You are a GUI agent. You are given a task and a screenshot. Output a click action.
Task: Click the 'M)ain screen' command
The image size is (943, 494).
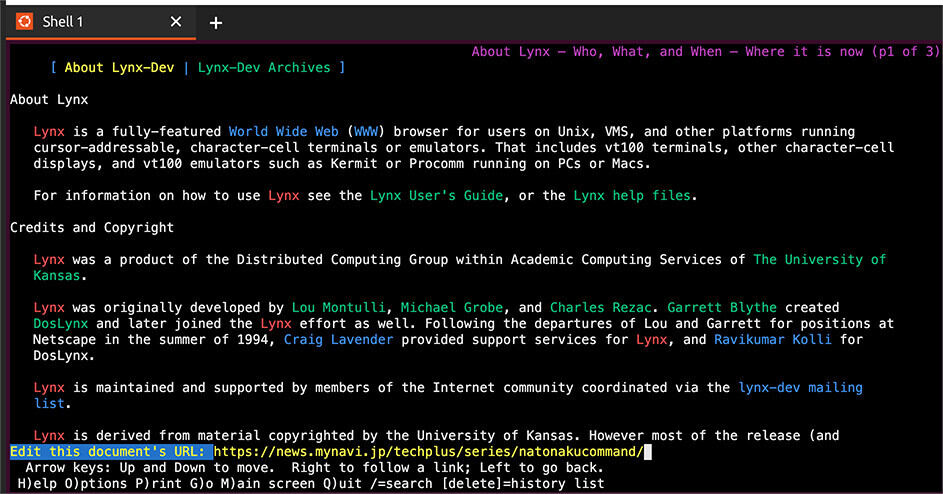(268, 483)
